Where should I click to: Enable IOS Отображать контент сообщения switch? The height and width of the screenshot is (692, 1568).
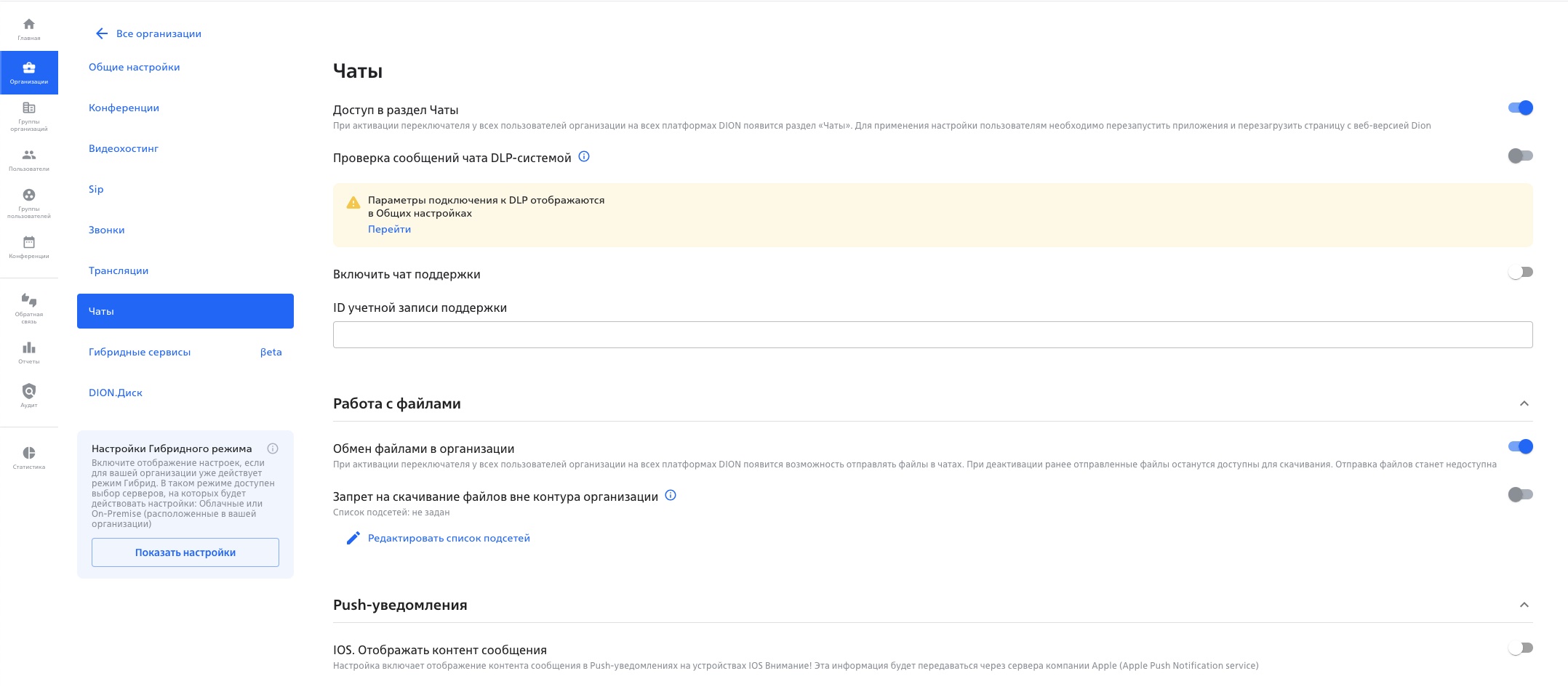[1520, 648]
